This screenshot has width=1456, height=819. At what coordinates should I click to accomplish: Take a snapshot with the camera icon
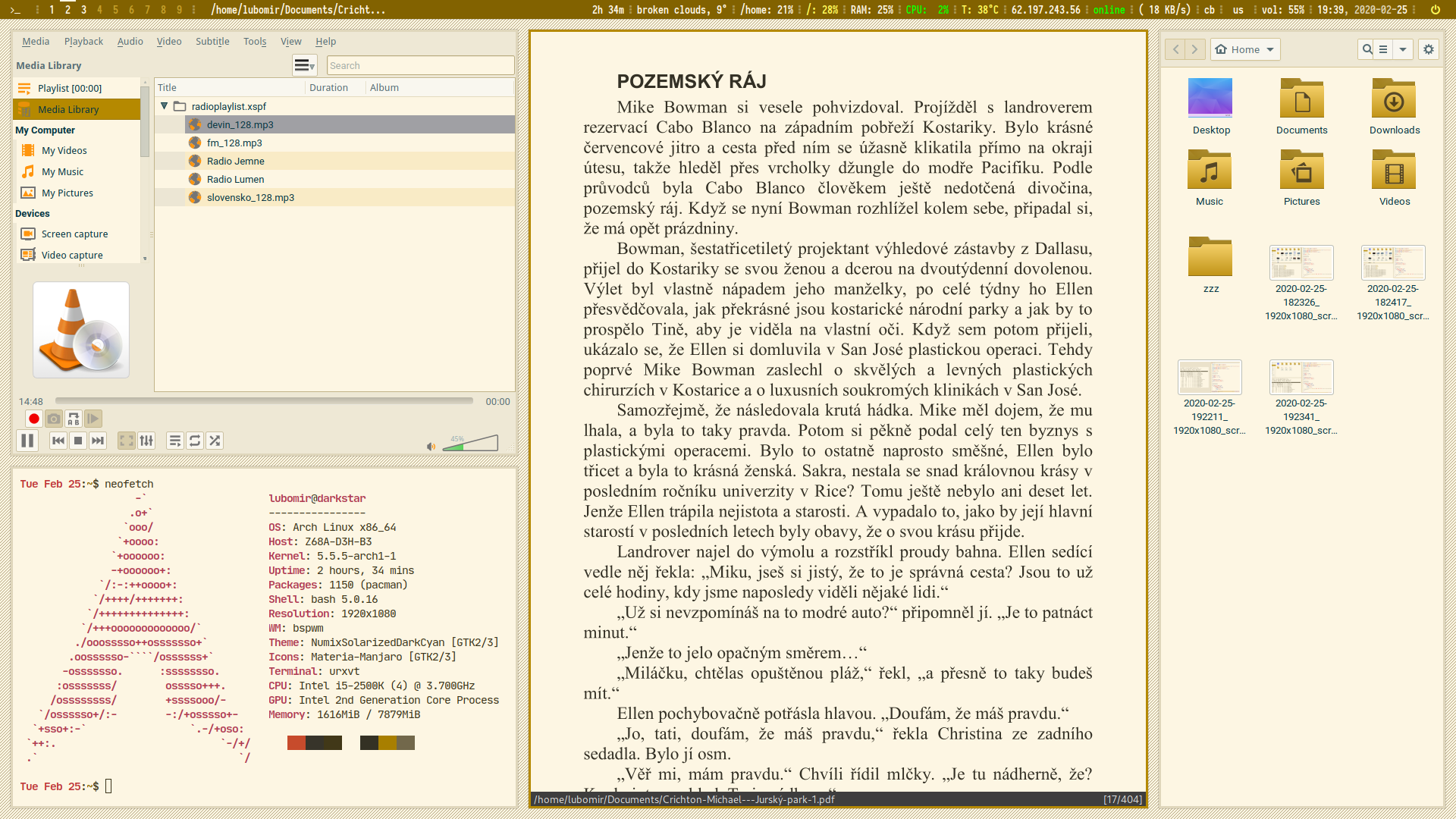(x=54, y=419)
